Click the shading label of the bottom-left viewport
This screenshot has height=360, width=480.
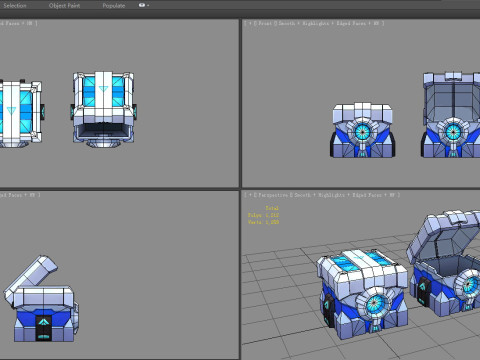[19, 195]
